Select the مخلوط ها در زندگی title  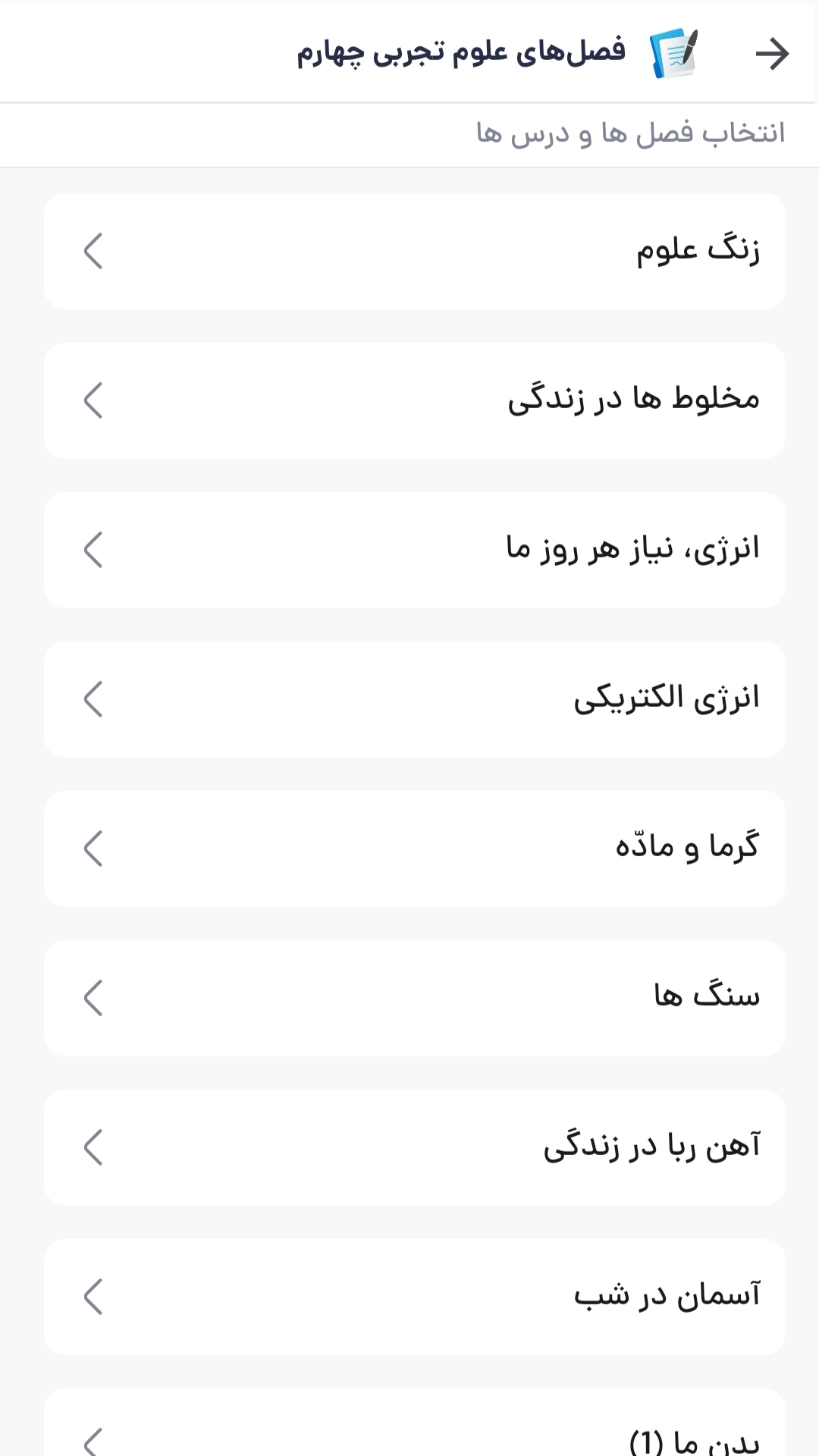click(633, 400)
